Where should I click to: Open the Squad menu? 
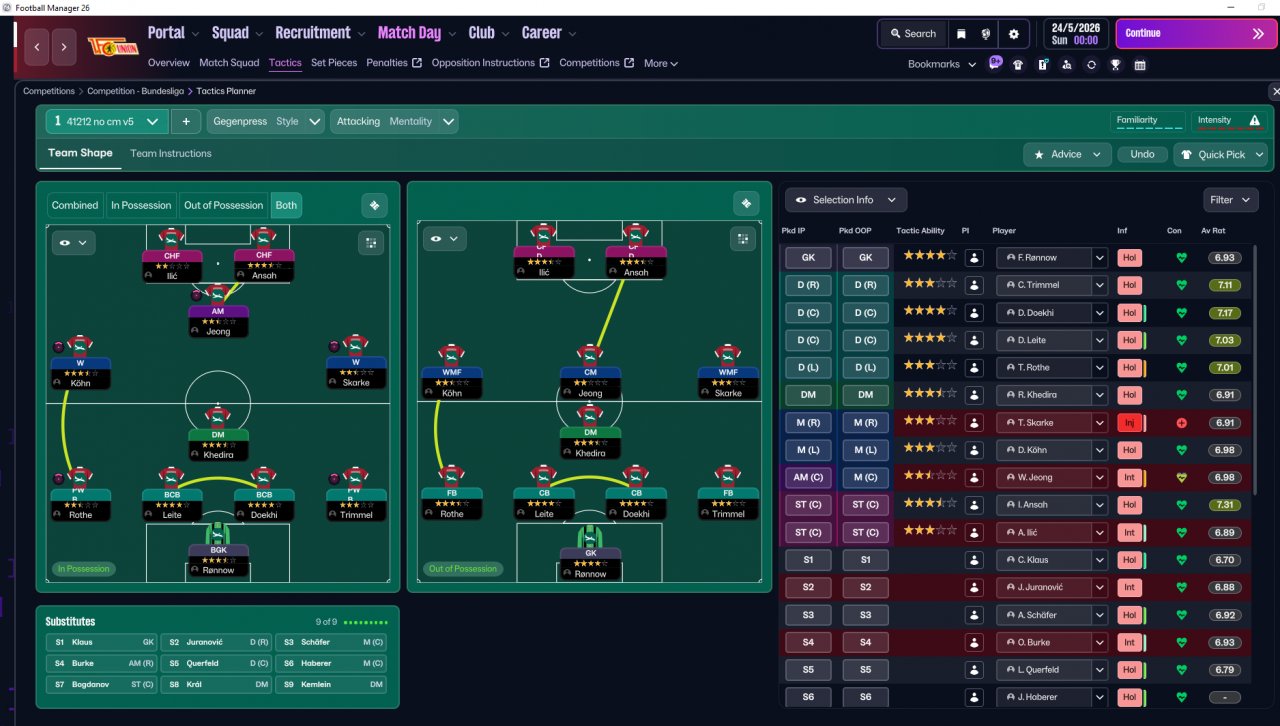point(237,33)
